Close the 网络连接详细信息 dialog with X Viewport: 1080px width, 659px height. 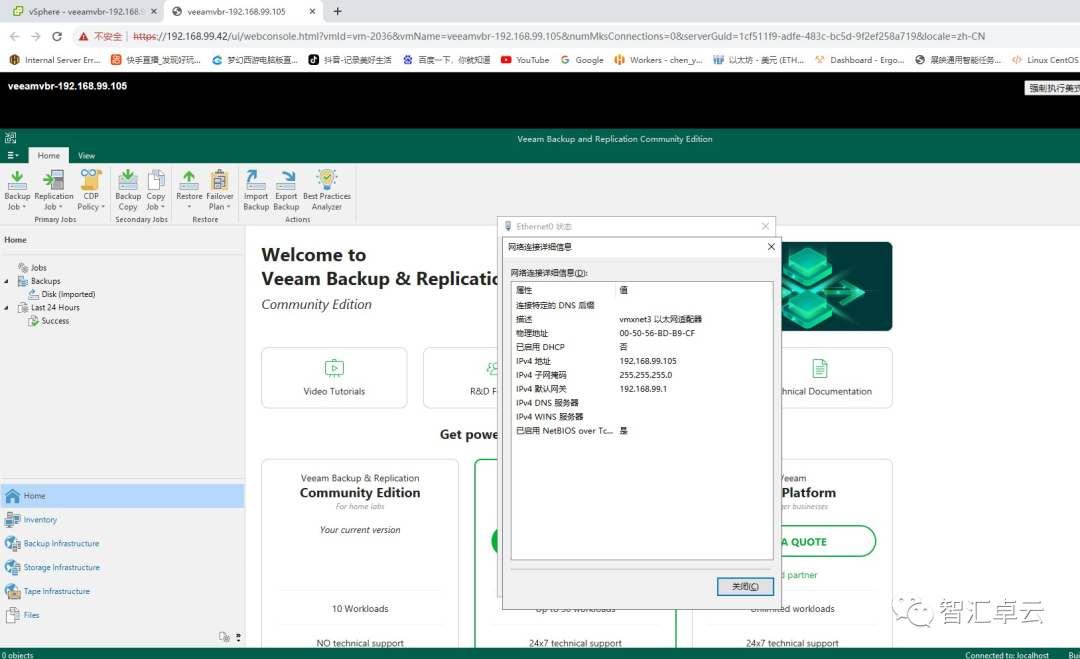[771, 247]
